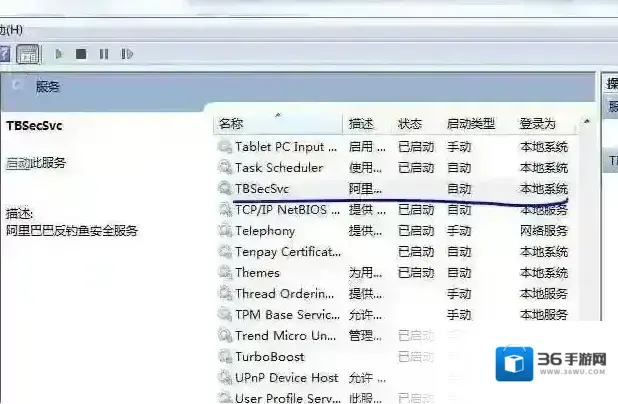Click the gear icon beside Telephony
The height and width of the screenshot is (404, 618).
(x=225, y=230)
